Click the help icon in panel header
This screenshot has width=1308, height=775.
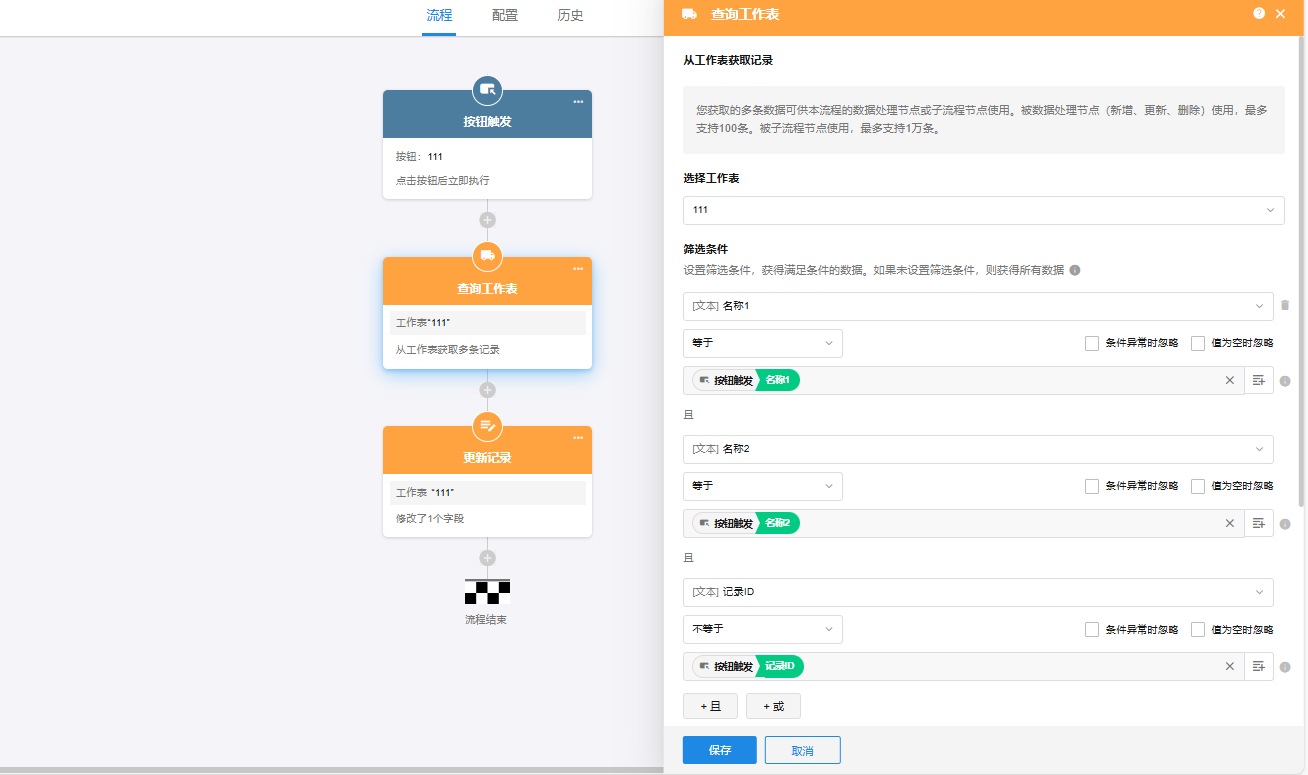point(1259,13)
